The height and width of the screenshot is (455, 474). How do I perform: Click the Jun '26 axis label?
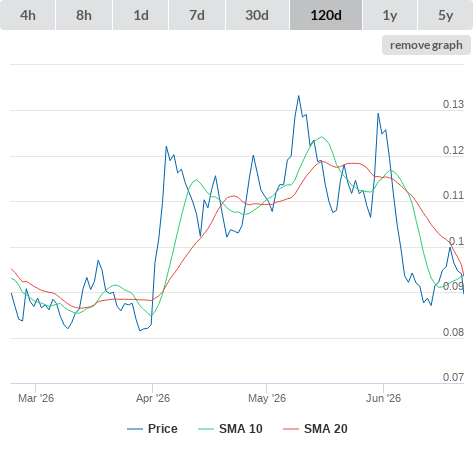(x=383, y=398)
